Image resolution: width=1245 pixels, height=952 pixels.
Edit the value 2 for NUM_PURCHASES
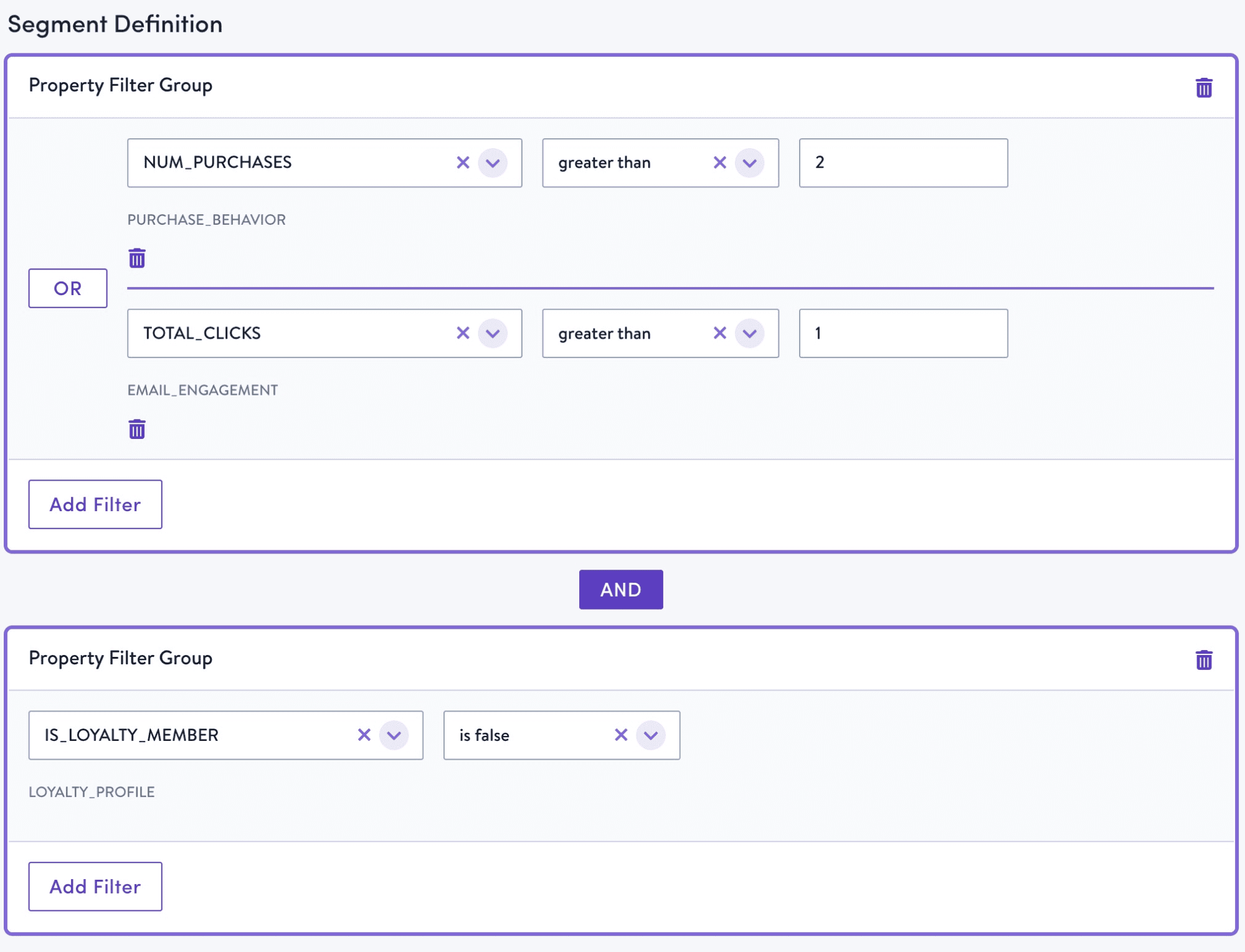pos(902,163)
